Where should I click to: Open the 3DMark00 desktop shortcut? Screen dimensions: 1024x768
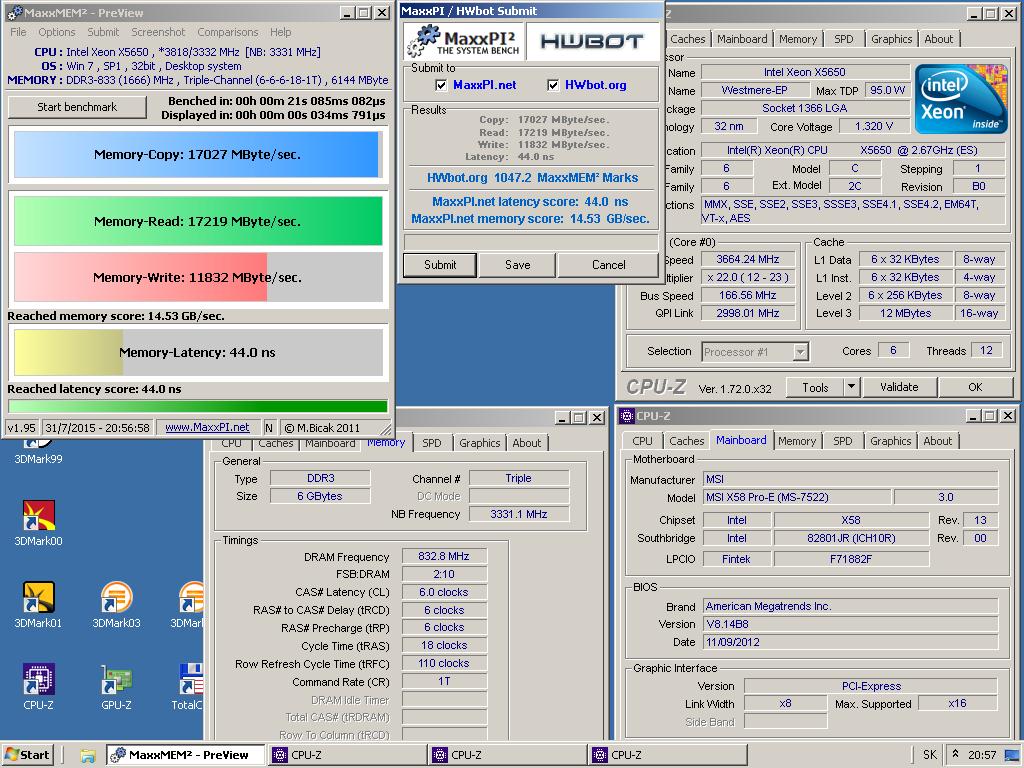click(x=39, y=522)
